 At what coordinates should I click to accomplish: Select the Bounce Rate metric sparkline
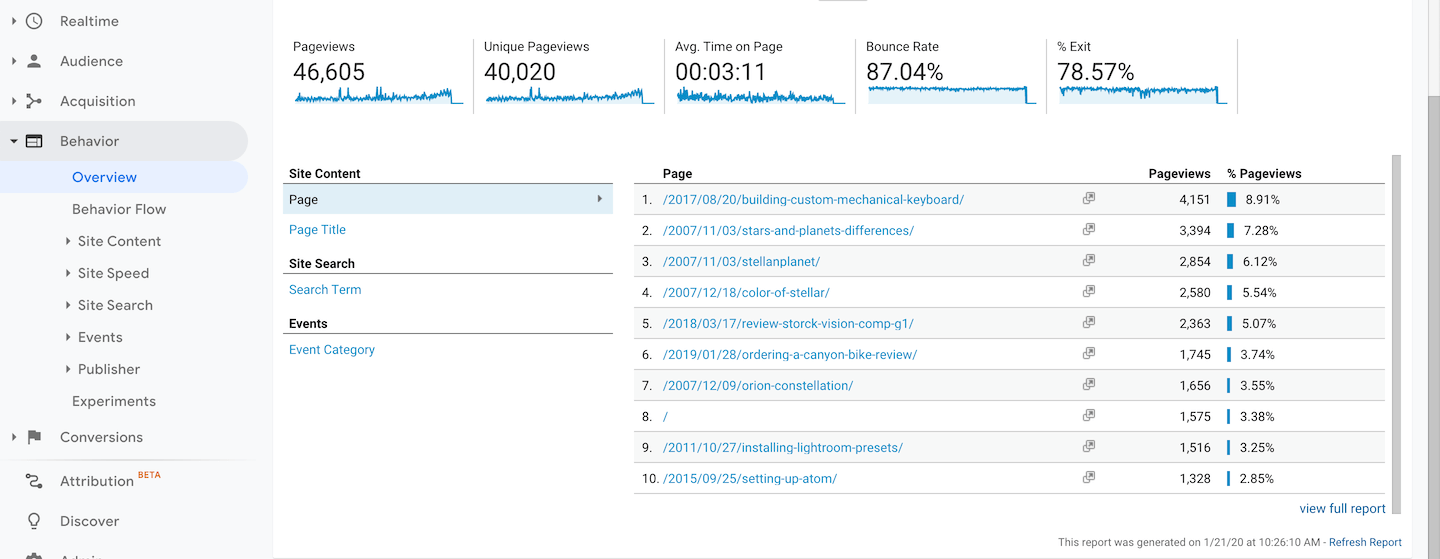(951, 95)
